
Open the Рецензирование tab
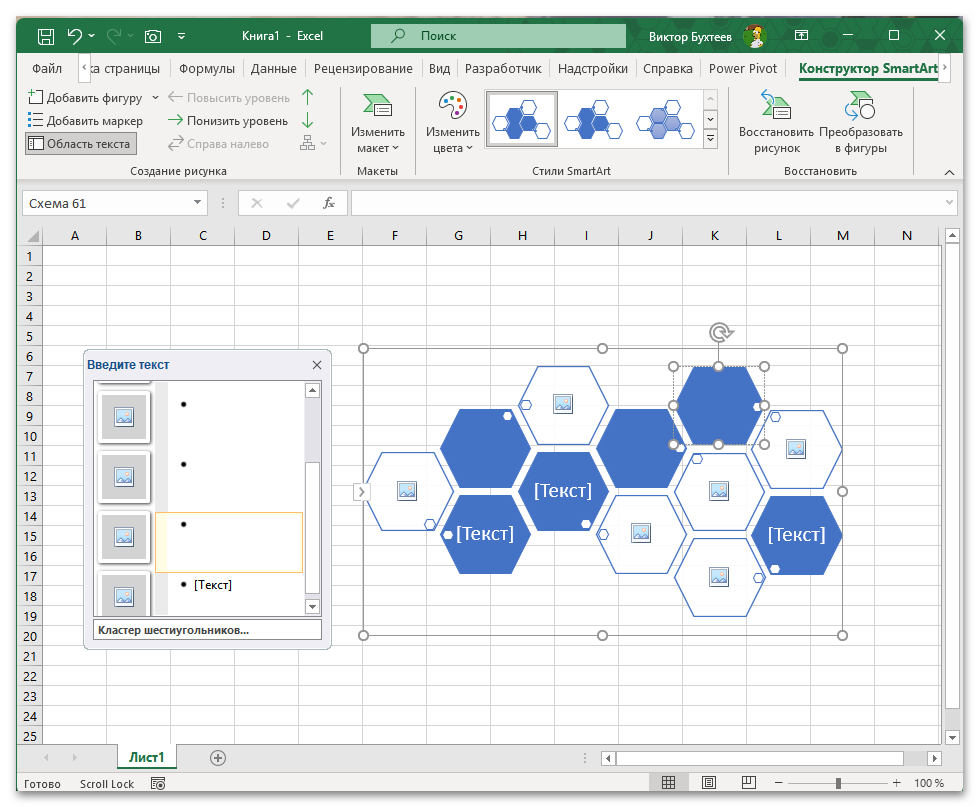pyautogui.click(x=363, y=69)
